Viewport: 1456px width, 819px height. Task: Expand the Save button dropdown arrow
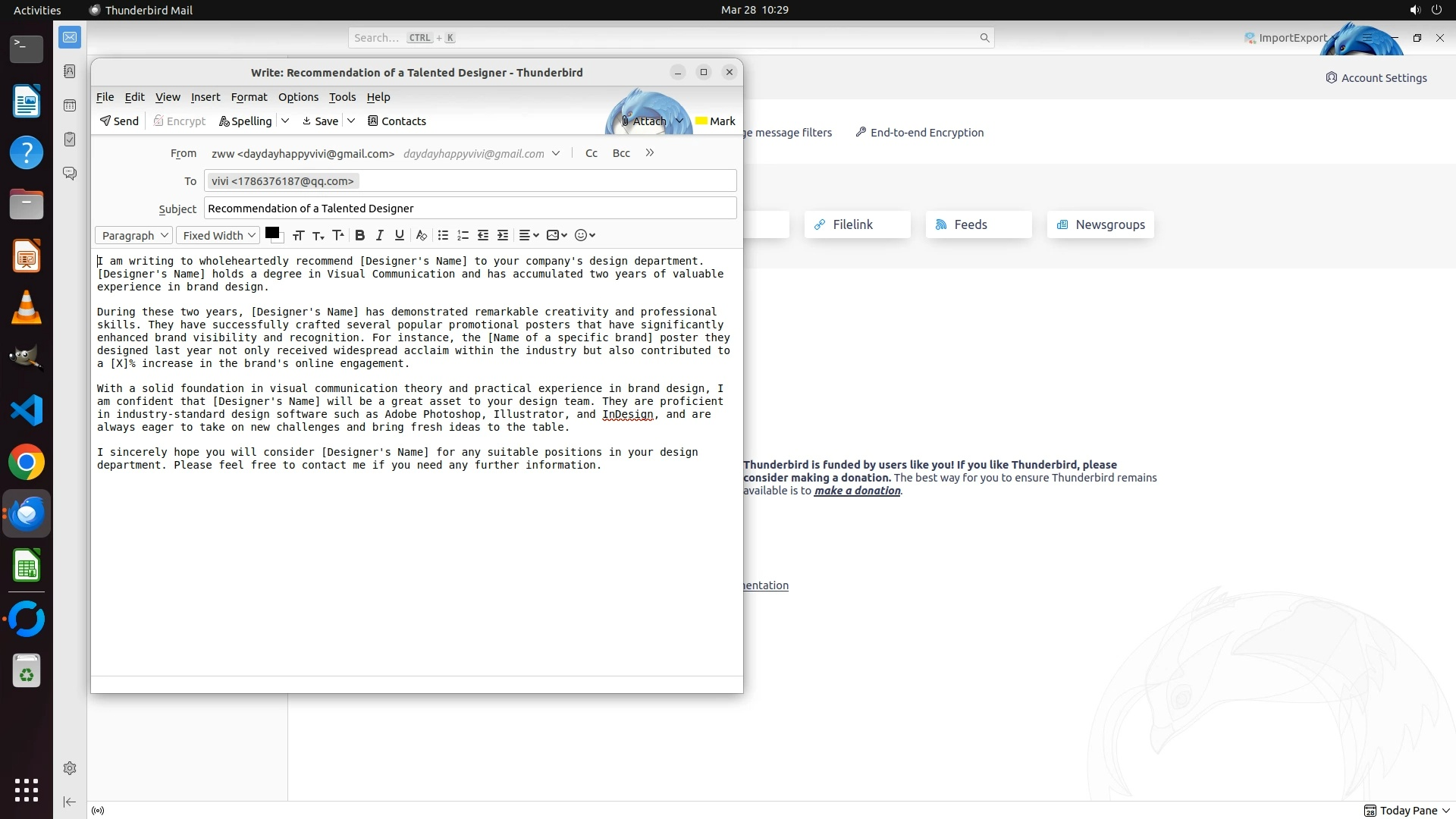[351, 121]
